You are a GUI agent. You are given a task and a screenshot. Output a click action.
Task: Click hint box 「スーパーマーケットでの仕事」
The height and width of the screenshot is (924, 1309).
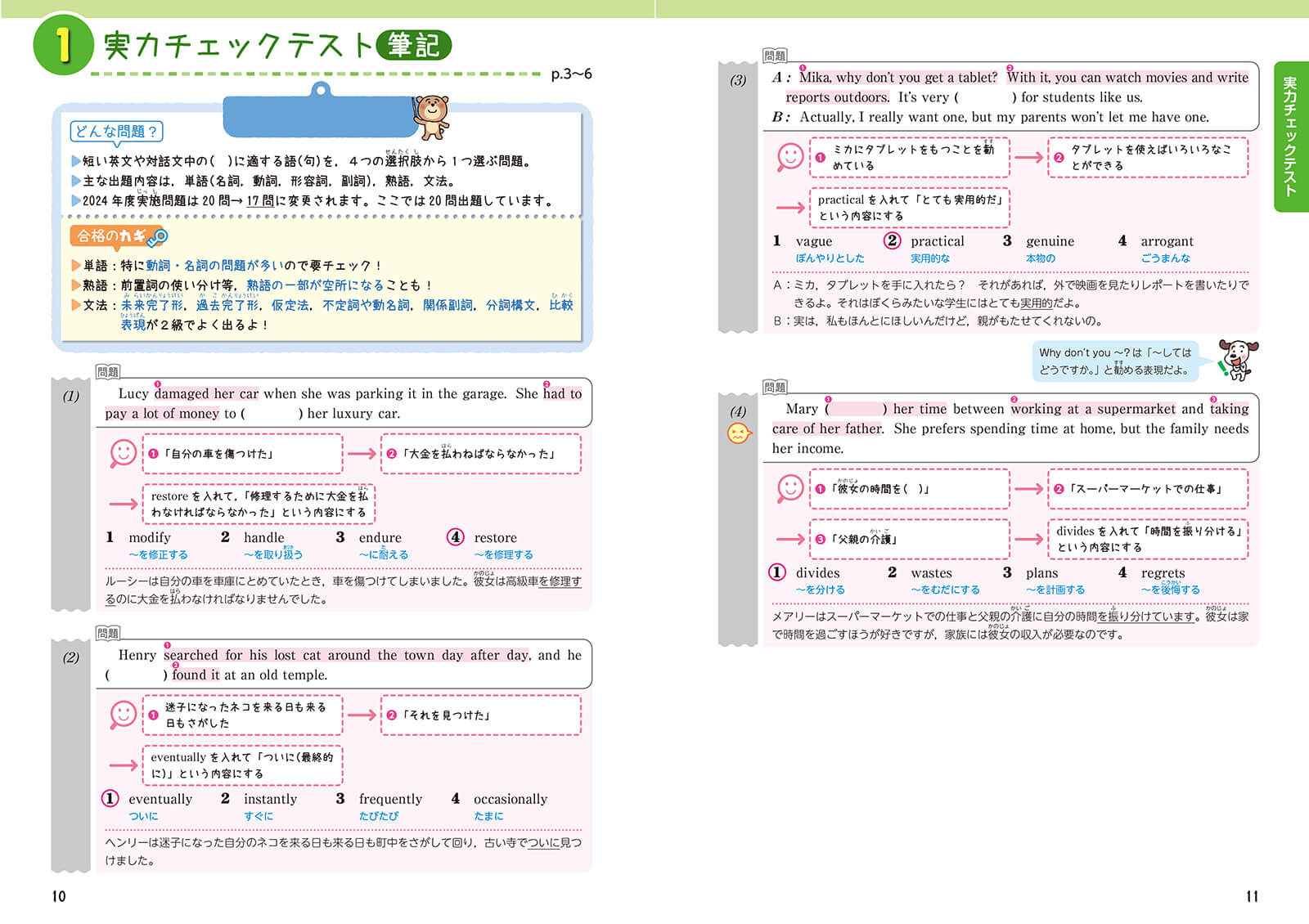tap(1148, 489)
